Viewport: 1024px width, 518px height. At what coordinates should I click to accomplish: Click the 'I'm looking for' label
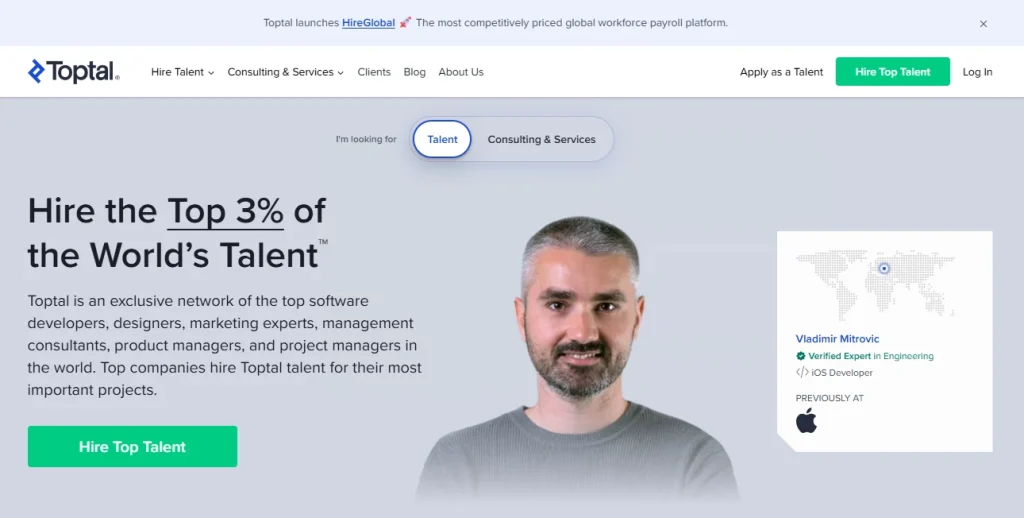[366, 139]
